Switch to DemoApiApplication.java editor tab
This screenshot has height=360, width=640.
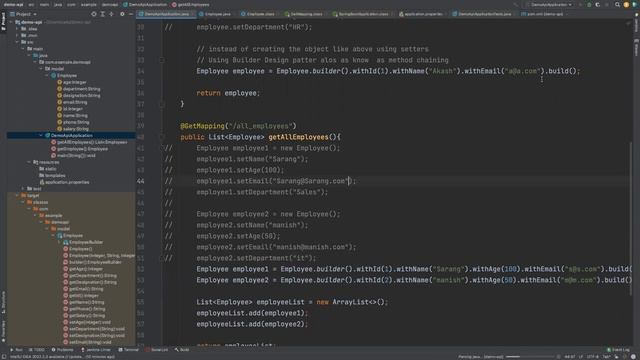click(166, 14)
